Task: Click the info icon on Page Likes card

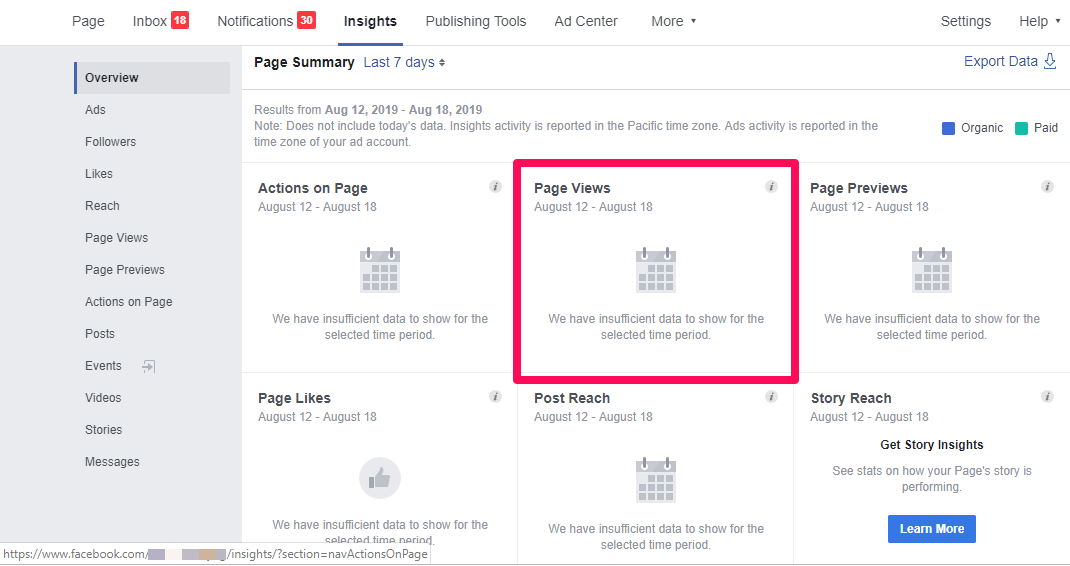Action: (x=495, y=397)
